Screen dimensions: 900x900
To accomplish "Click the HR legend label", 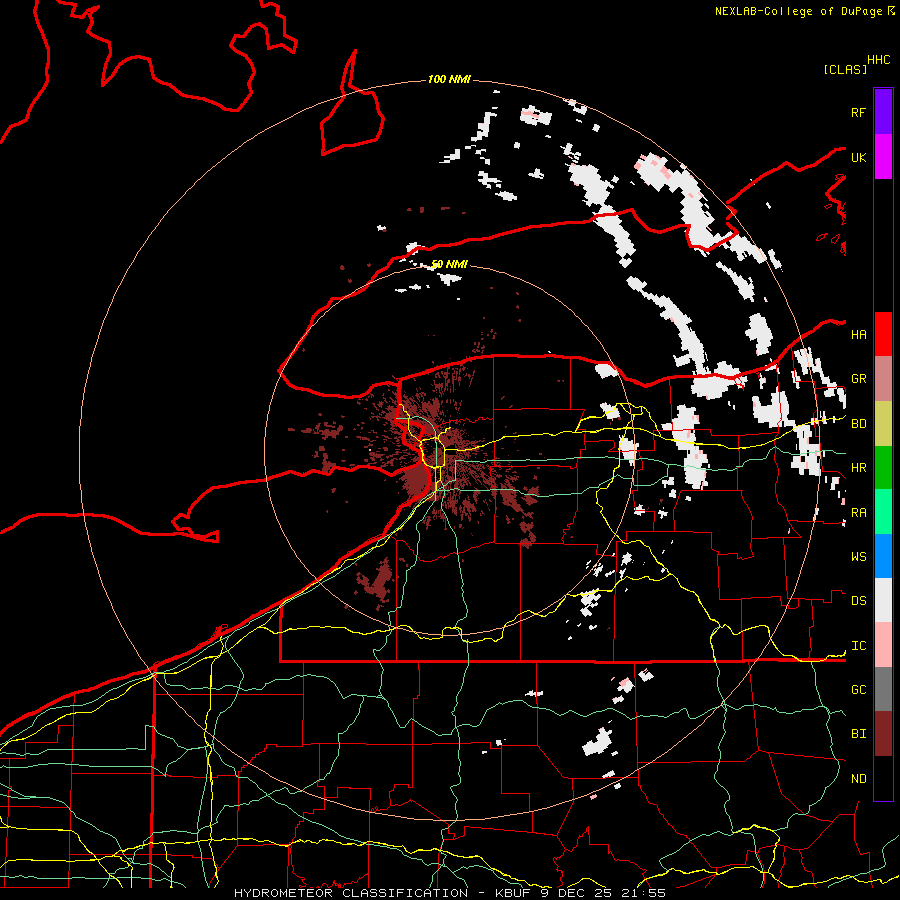I will [x=858, y=468].
